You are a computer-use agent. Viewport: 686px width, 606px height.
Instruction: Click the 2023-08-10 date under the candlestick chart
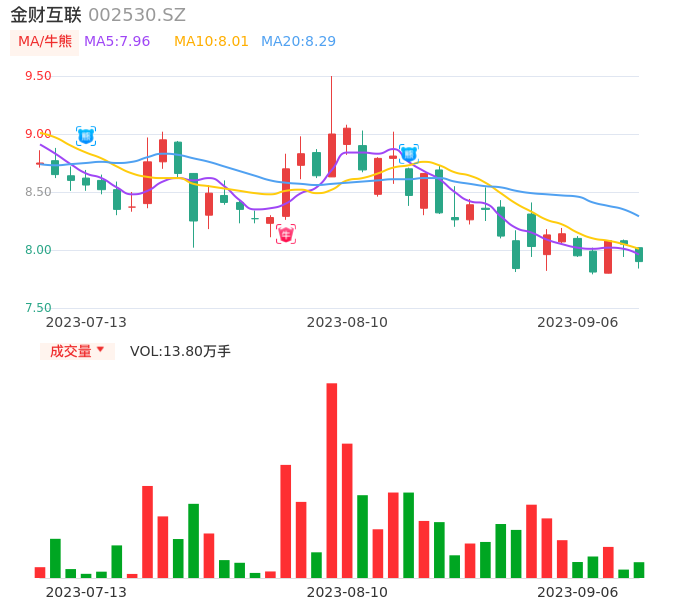[x=347, y=322]
